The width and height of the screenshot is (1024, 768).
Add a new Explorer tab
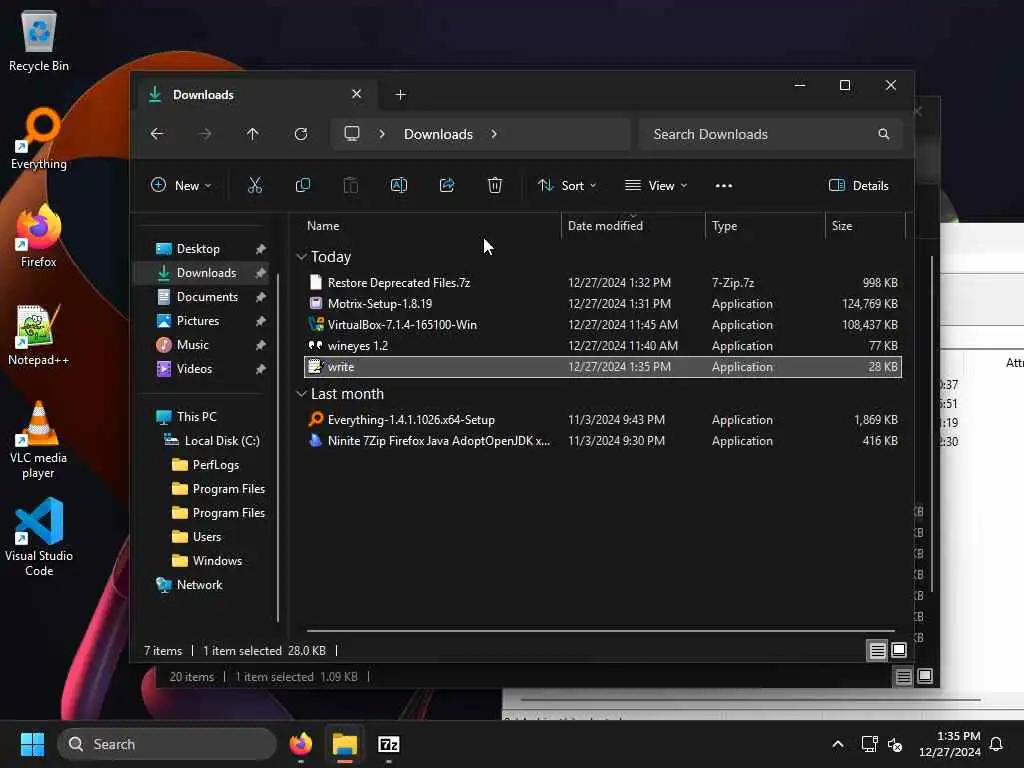coord(400,95)
